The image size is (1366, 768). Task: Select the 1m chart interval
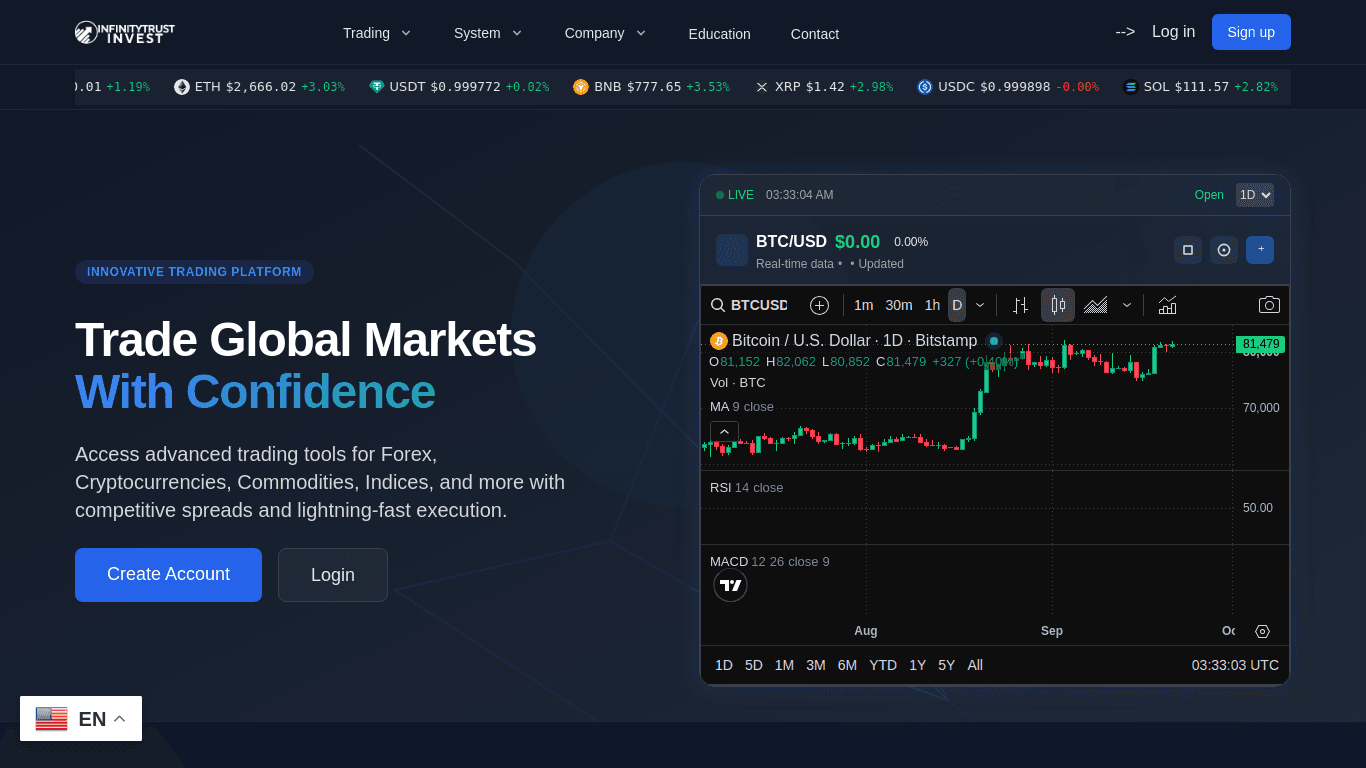(863, 305)
